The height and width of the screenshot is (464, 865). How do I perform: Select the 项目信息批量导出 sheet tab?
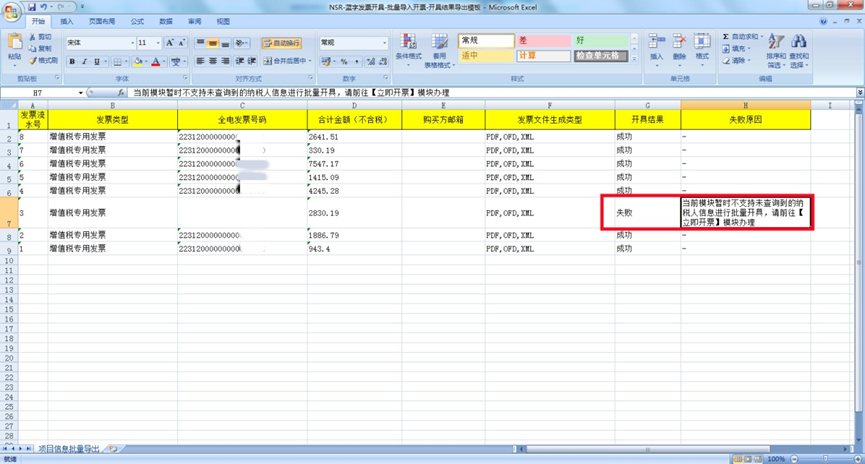(x=68, y=449)
